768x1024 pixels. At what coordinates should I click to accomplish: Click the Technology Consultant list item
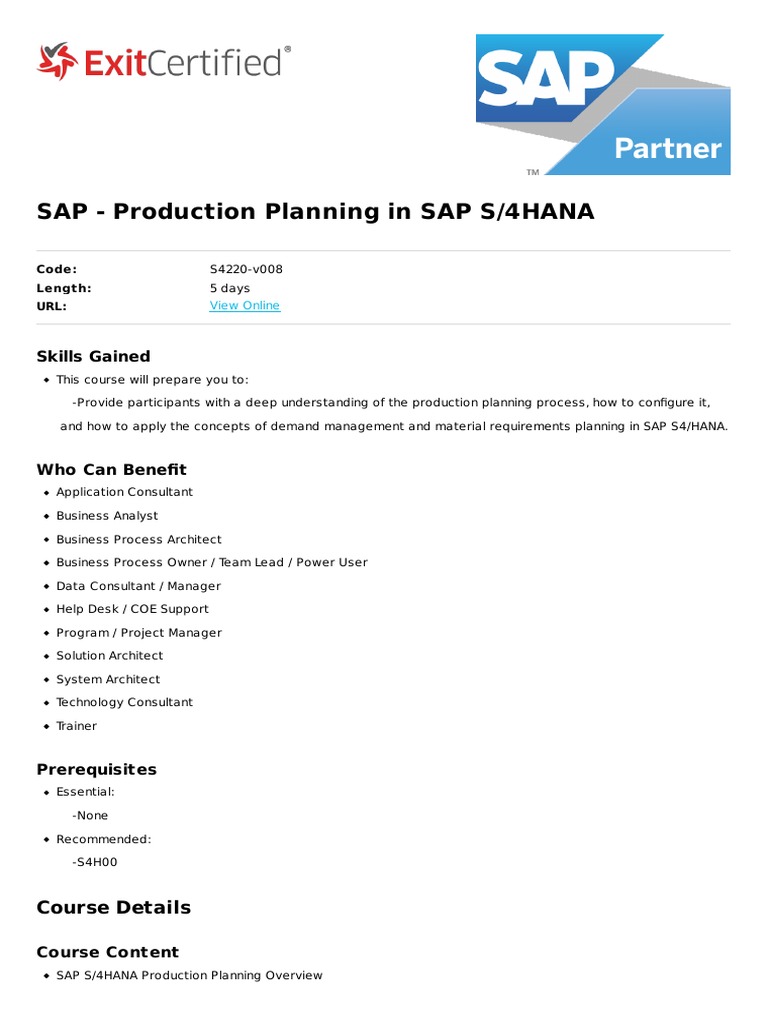[x=124, y=702]
